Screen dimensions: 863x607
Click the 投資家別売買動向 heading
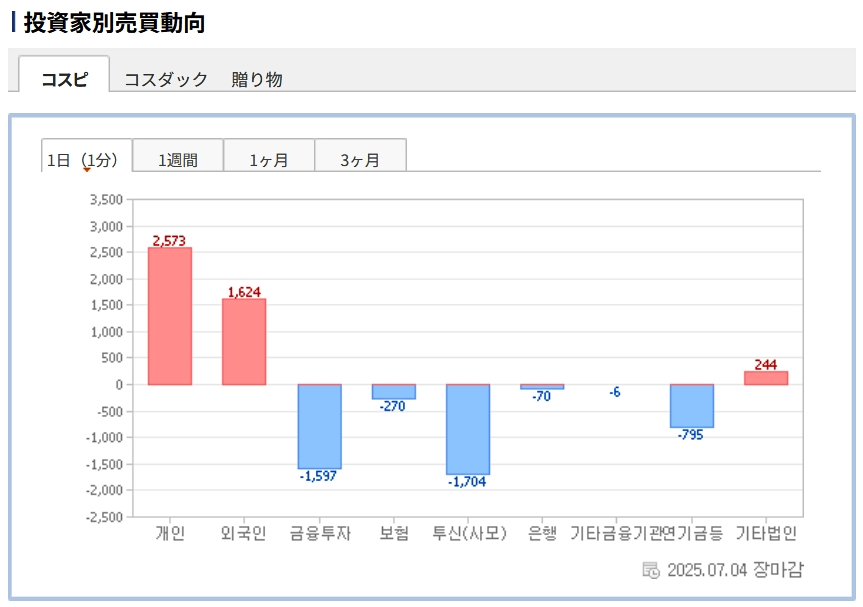114,22
